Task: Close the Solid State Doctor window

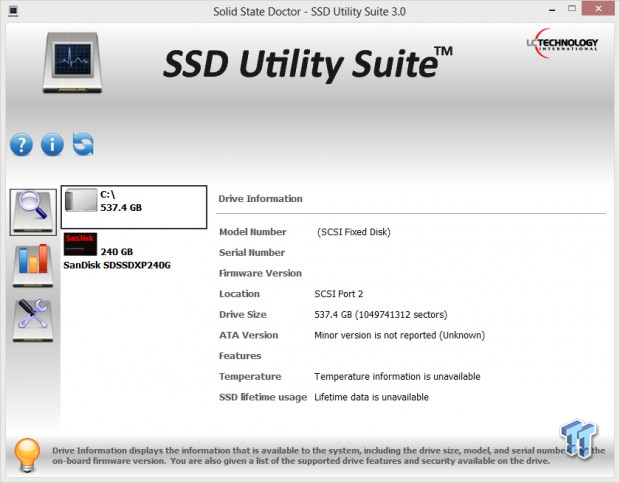Action: [x=599, y=9]
